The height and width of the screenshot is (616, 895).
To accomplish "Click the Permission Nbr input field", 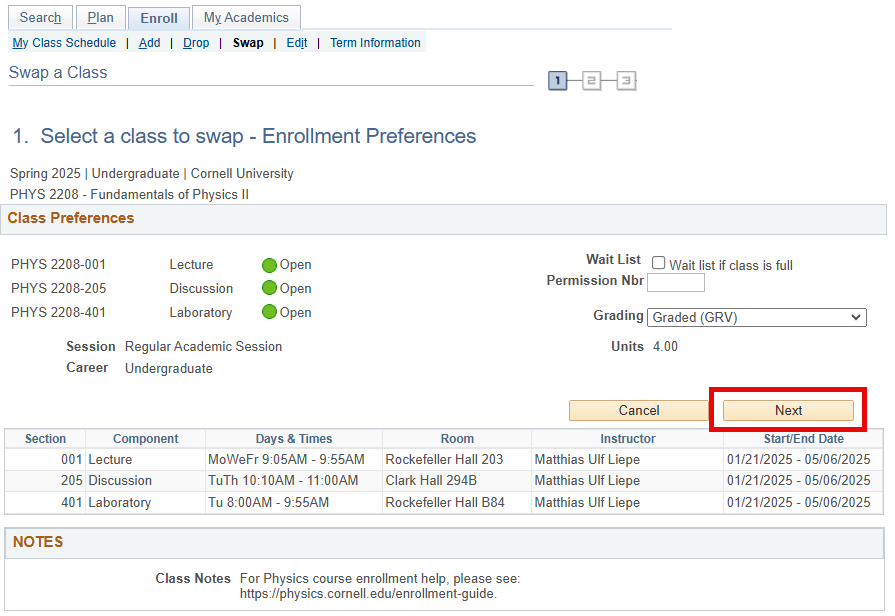I will tap(676, 283).
